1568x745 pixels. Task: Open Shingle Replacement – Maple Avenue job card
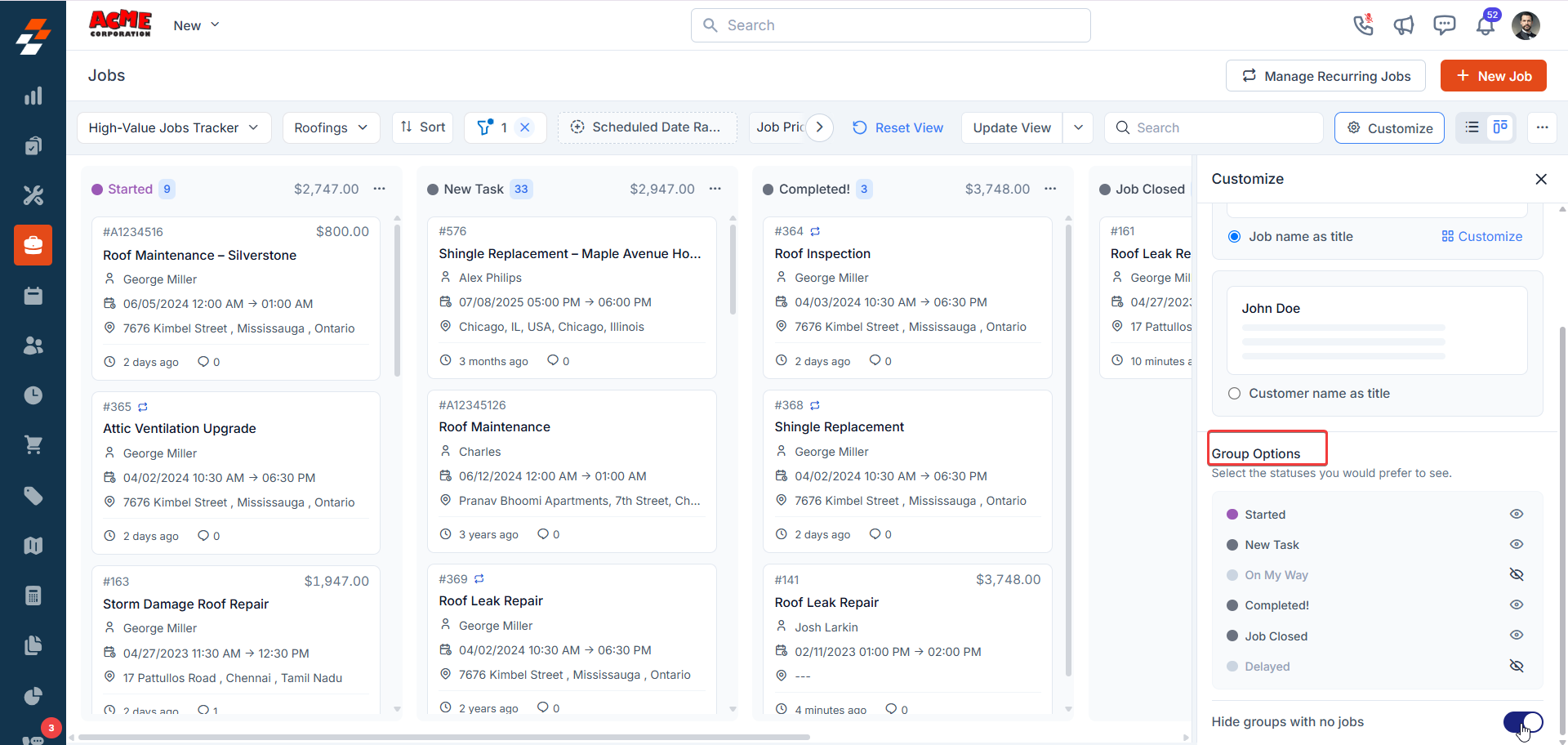(x=572, y=297)
